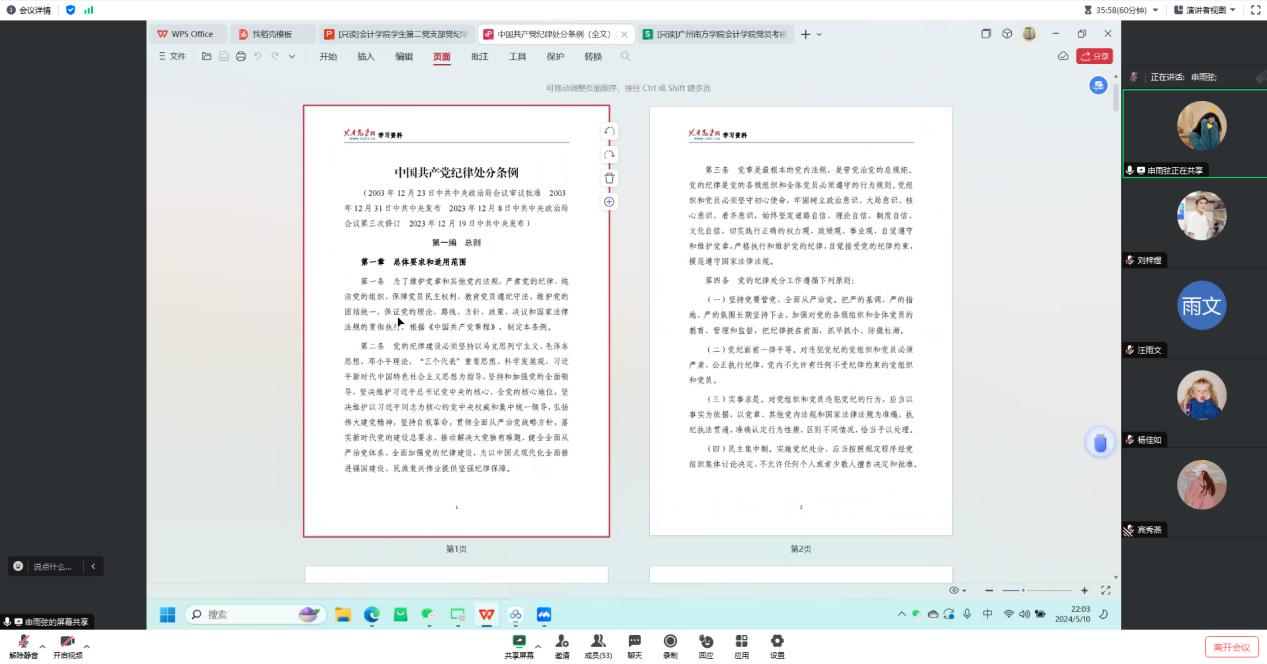
Task: Insert a page using the plus icon
Action: [609, 202]
